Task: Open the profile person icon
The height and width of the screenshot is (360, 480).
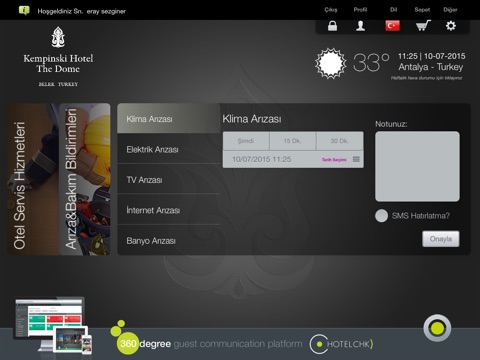Action: (360, 26)
